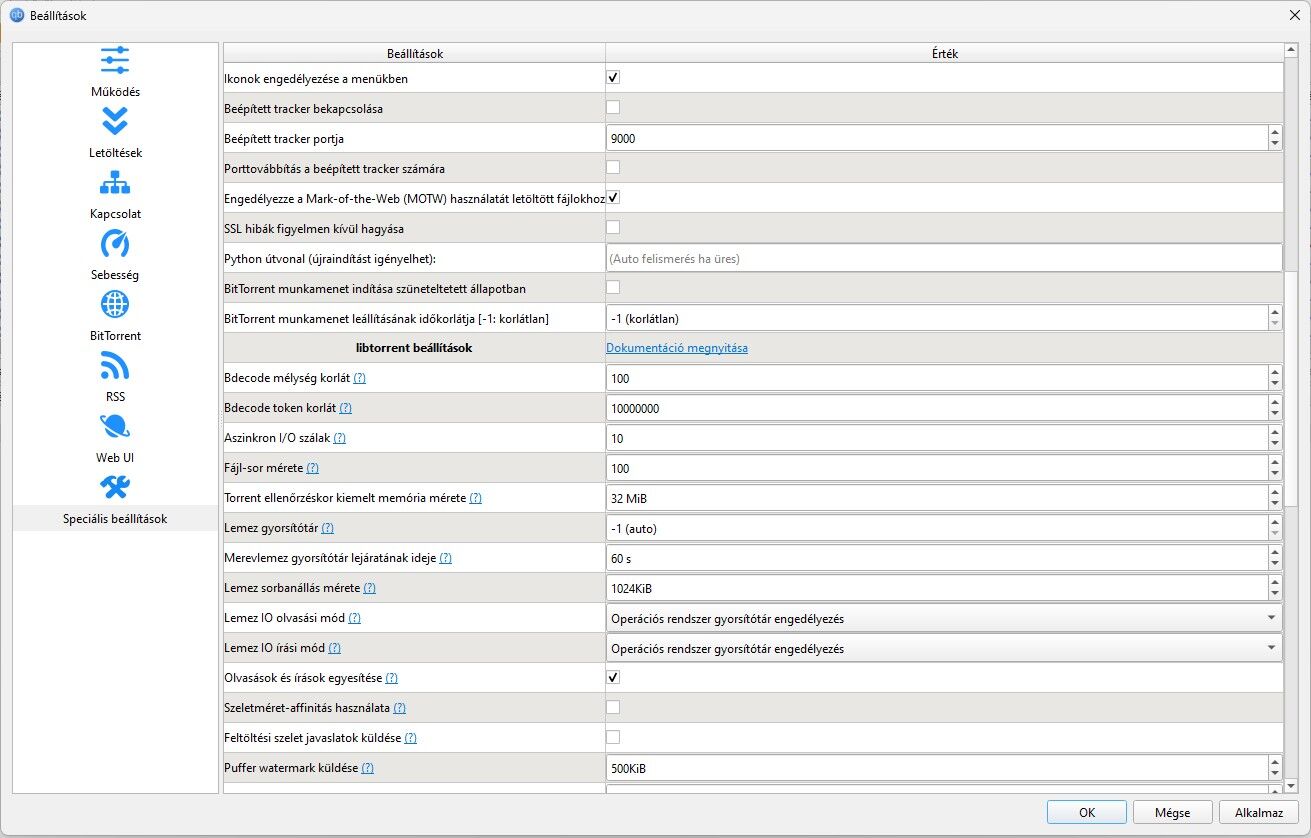The height and width of the screenshot is (838, 1311).
Task: Open help for Merevlemez gyorsítótár lejáratának ideje
Action: [446, 558]
